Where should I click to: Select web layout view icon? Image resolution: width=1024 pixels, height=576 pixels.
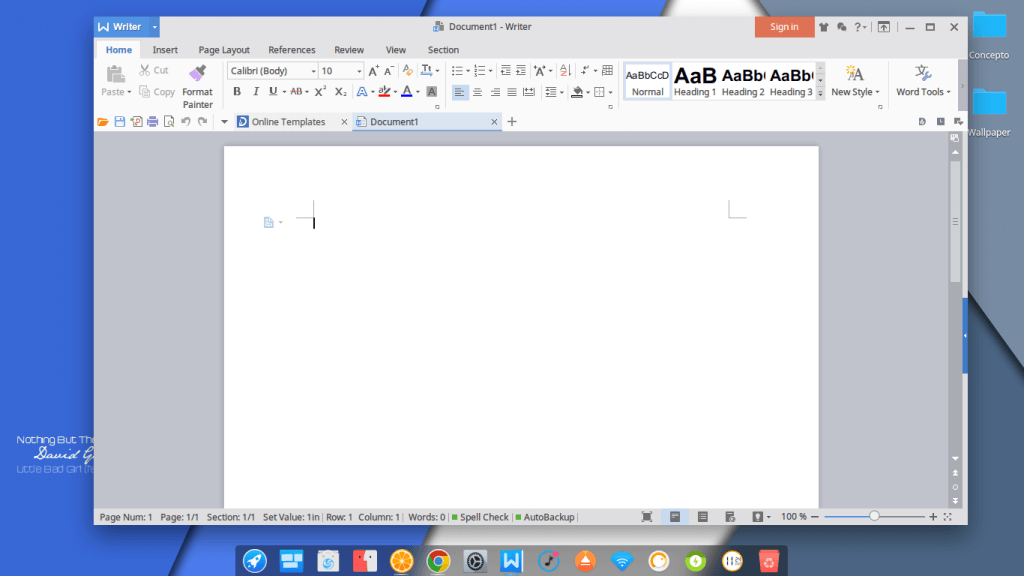point(730,517)
